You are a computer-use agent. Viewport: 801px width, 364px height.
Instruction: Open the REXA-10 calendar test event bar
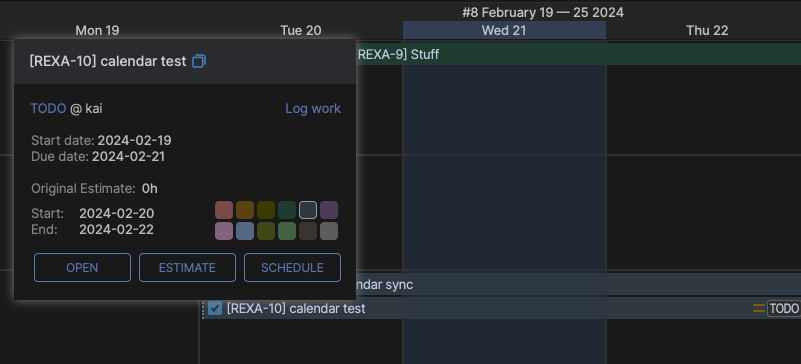(501, 308)
